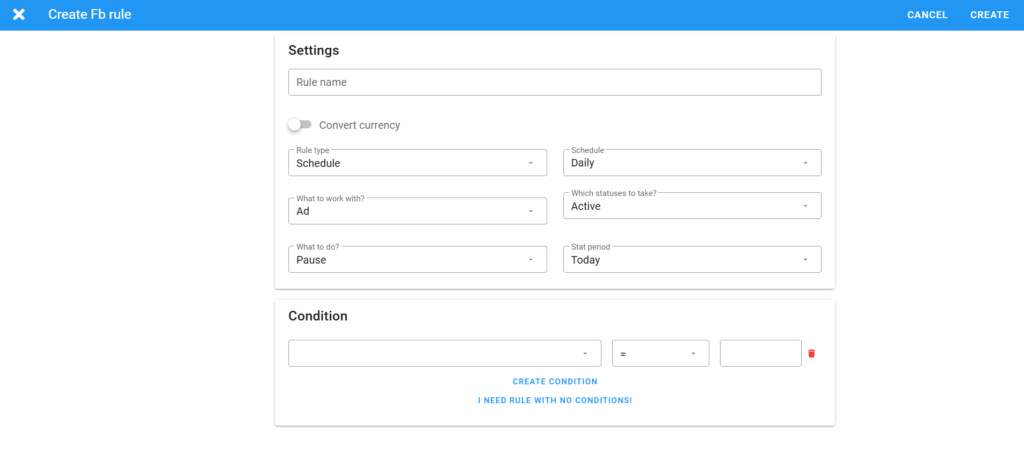Expand the What to work with dropdown
This screenshot has width=1024, height=474.
pyautogui.click(x=417, y=211)
